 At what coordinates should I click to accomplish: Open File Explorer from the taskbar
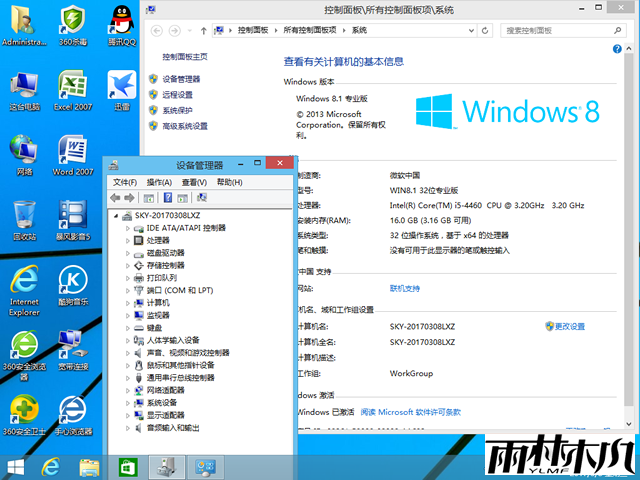tap(89, 467)
